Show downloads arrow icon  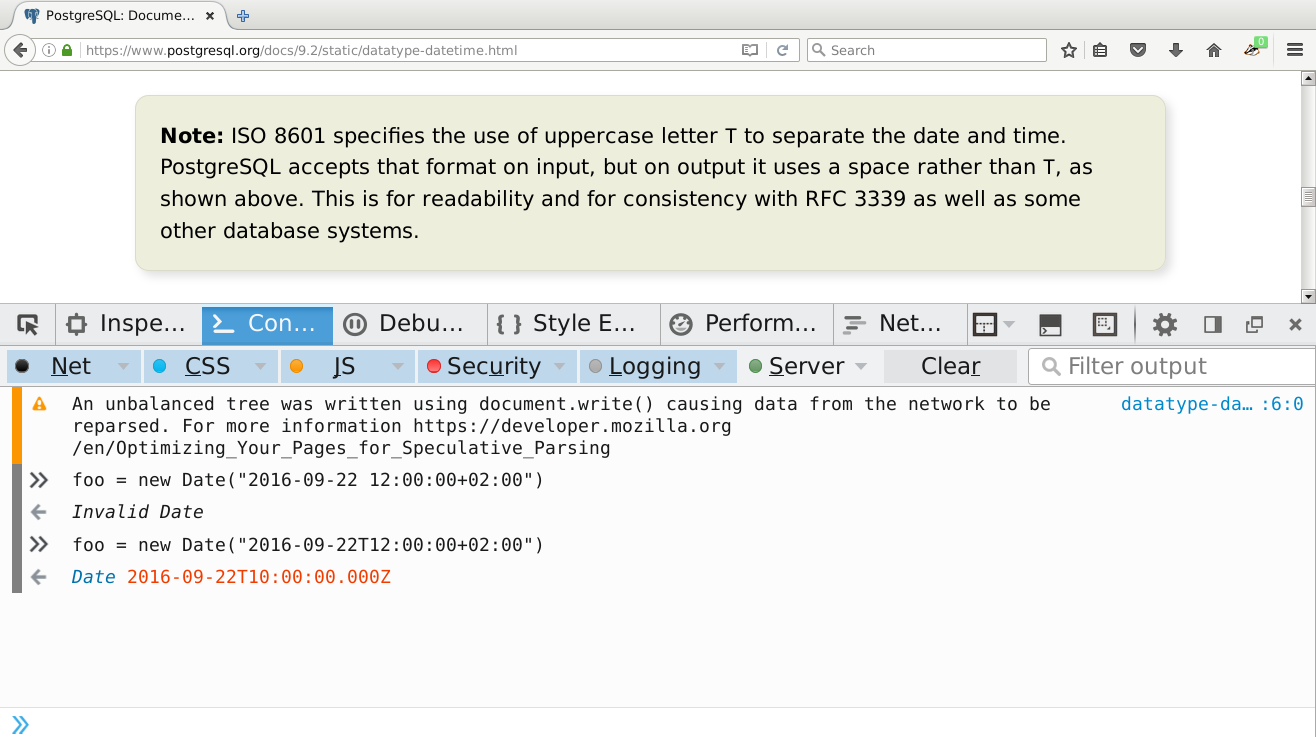(x=1176, y=50)
